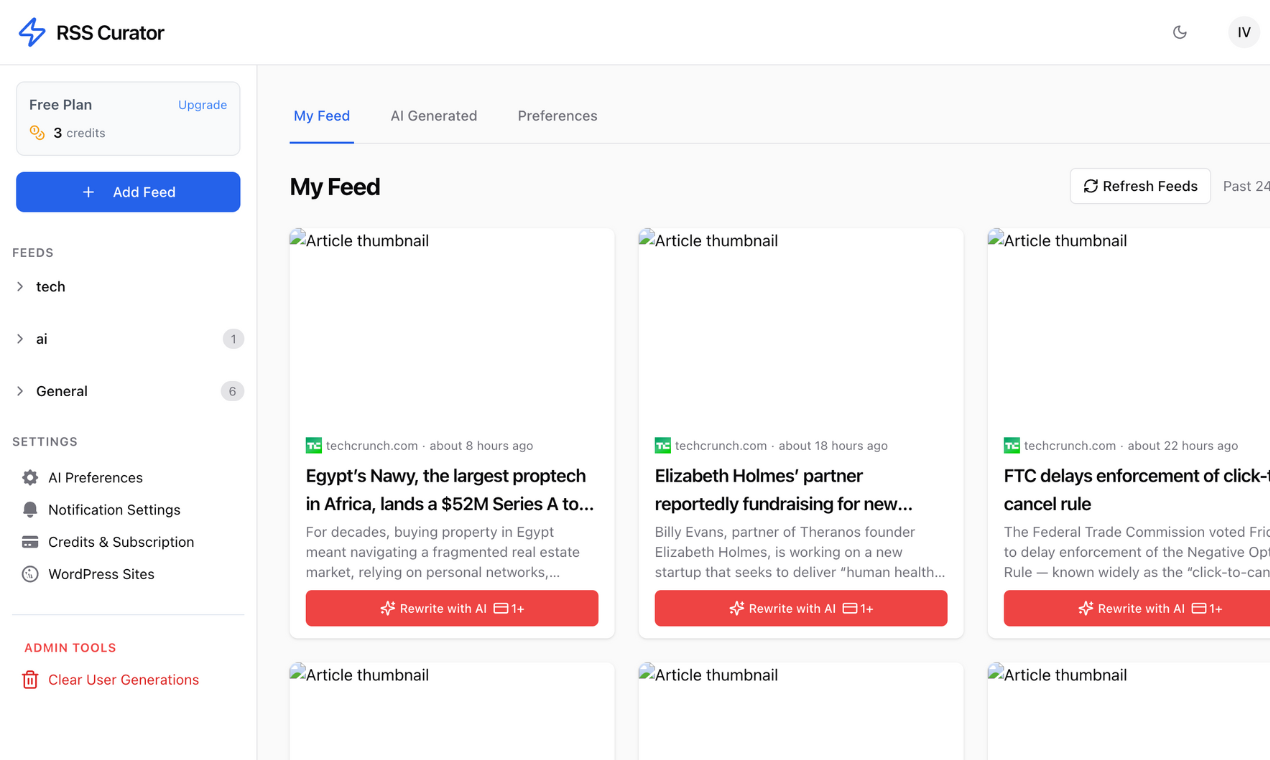Click Clear User Generations text
The height and width of the screenshot is (760, 1270).
[123, 679]
